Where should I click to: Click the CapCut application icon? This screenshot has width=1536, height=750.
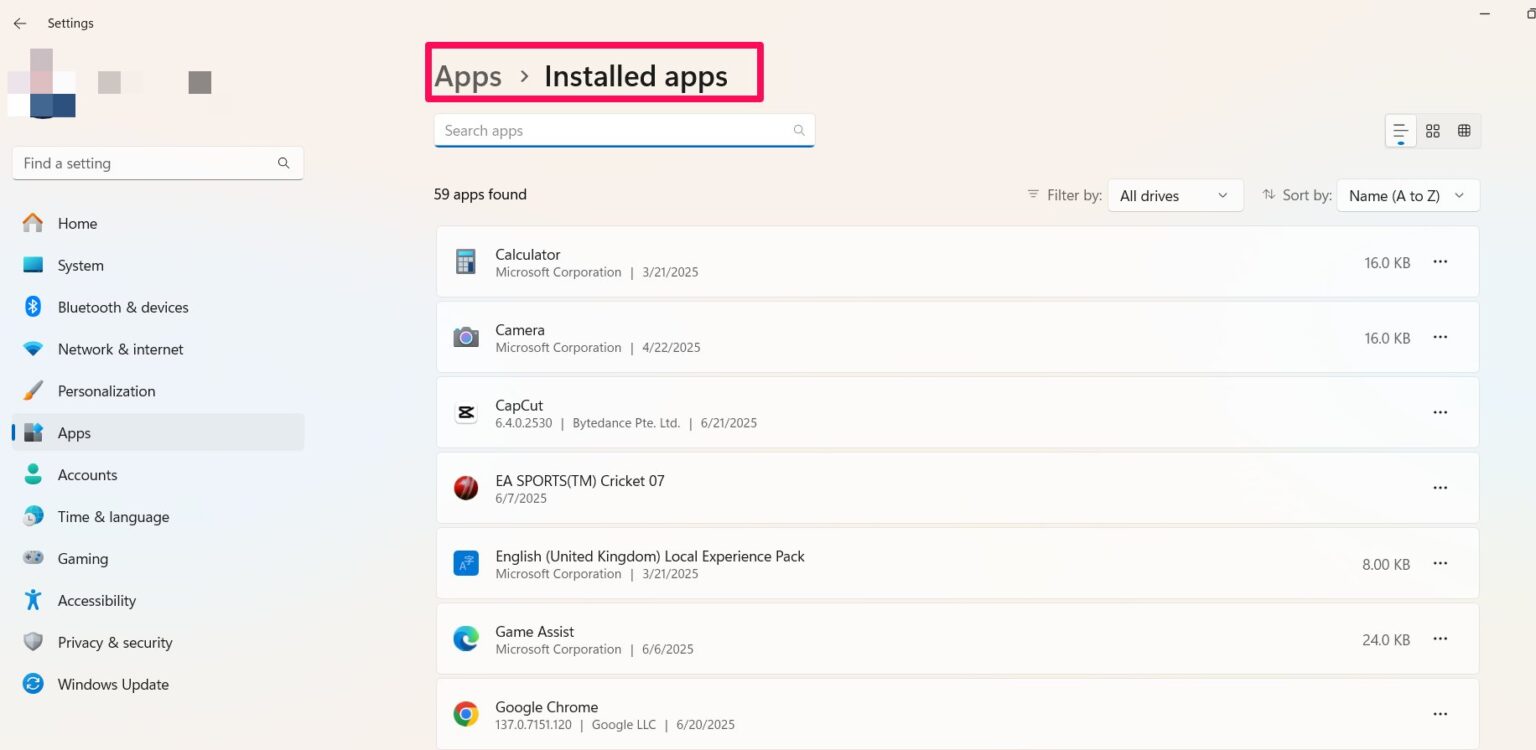tap(465, 412)
